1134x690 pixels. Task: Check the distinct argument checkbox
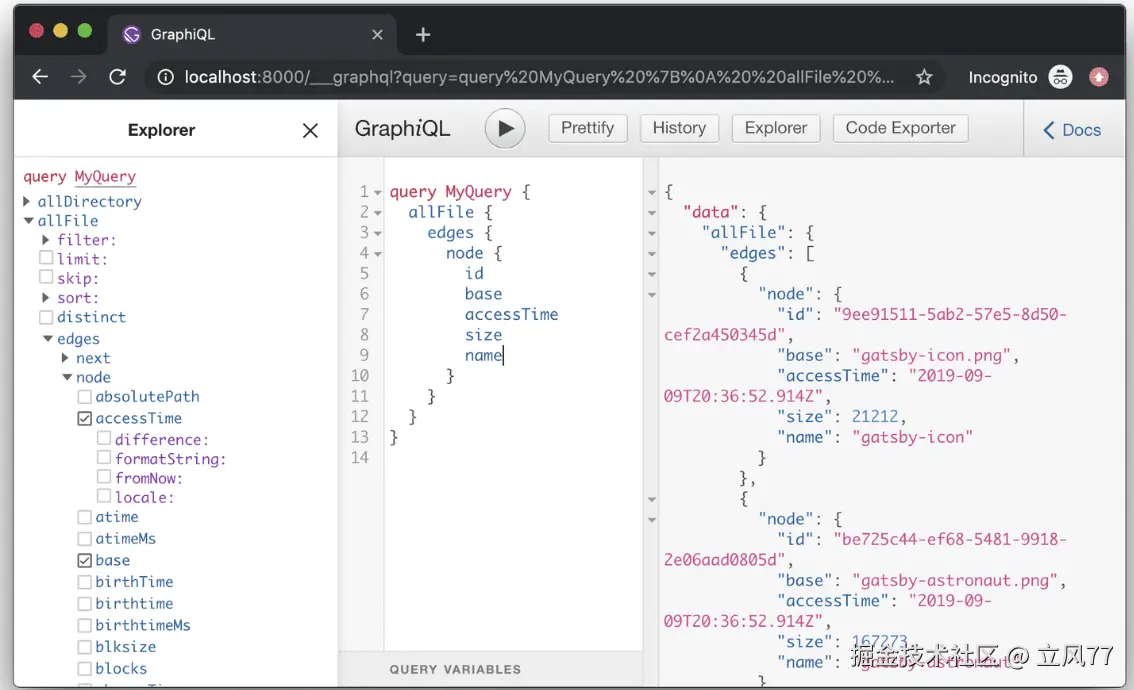(x=46, y=317)
